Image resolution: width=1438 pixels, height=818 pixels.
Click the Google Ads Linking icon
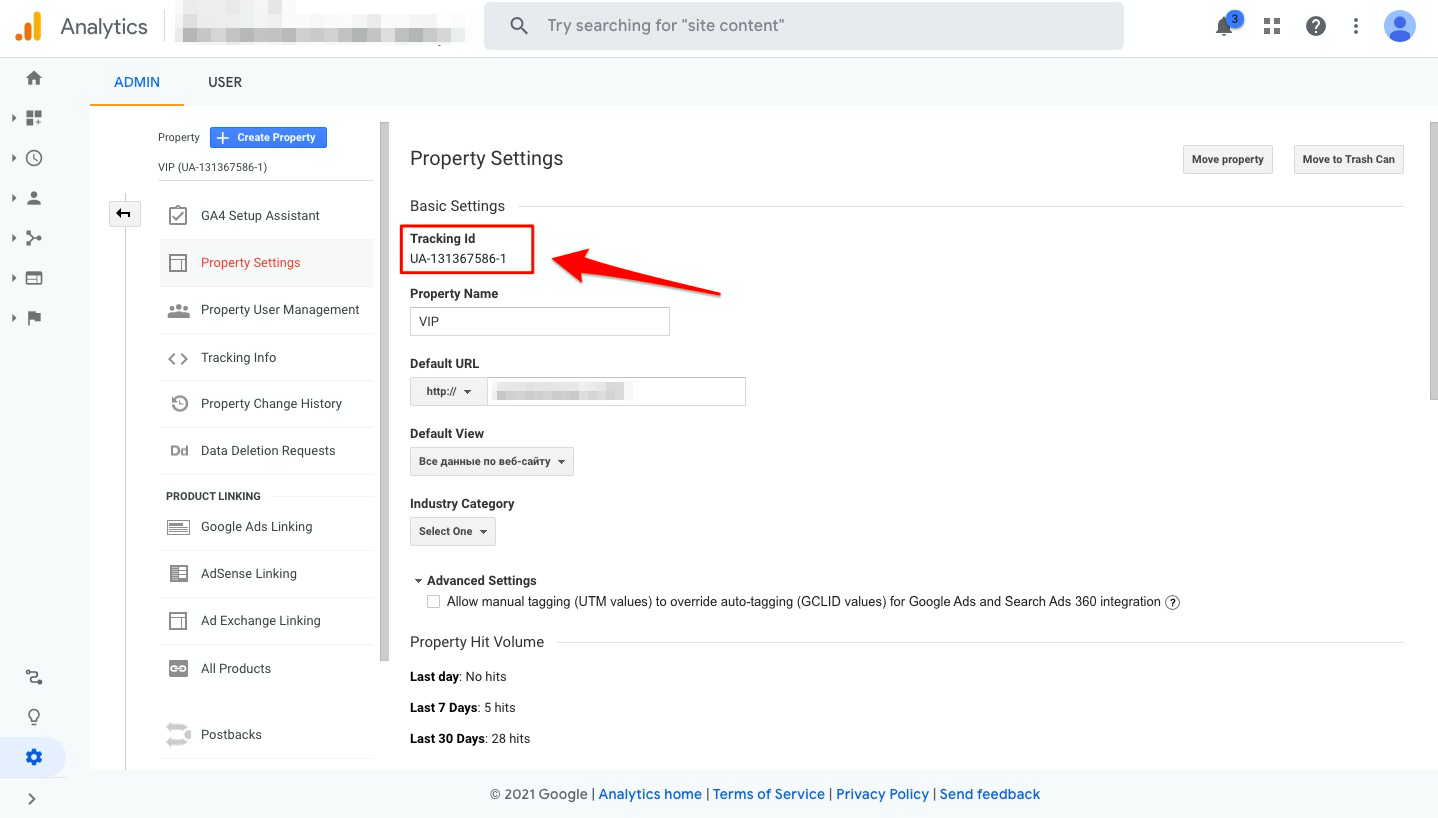(x=179, y=527)
